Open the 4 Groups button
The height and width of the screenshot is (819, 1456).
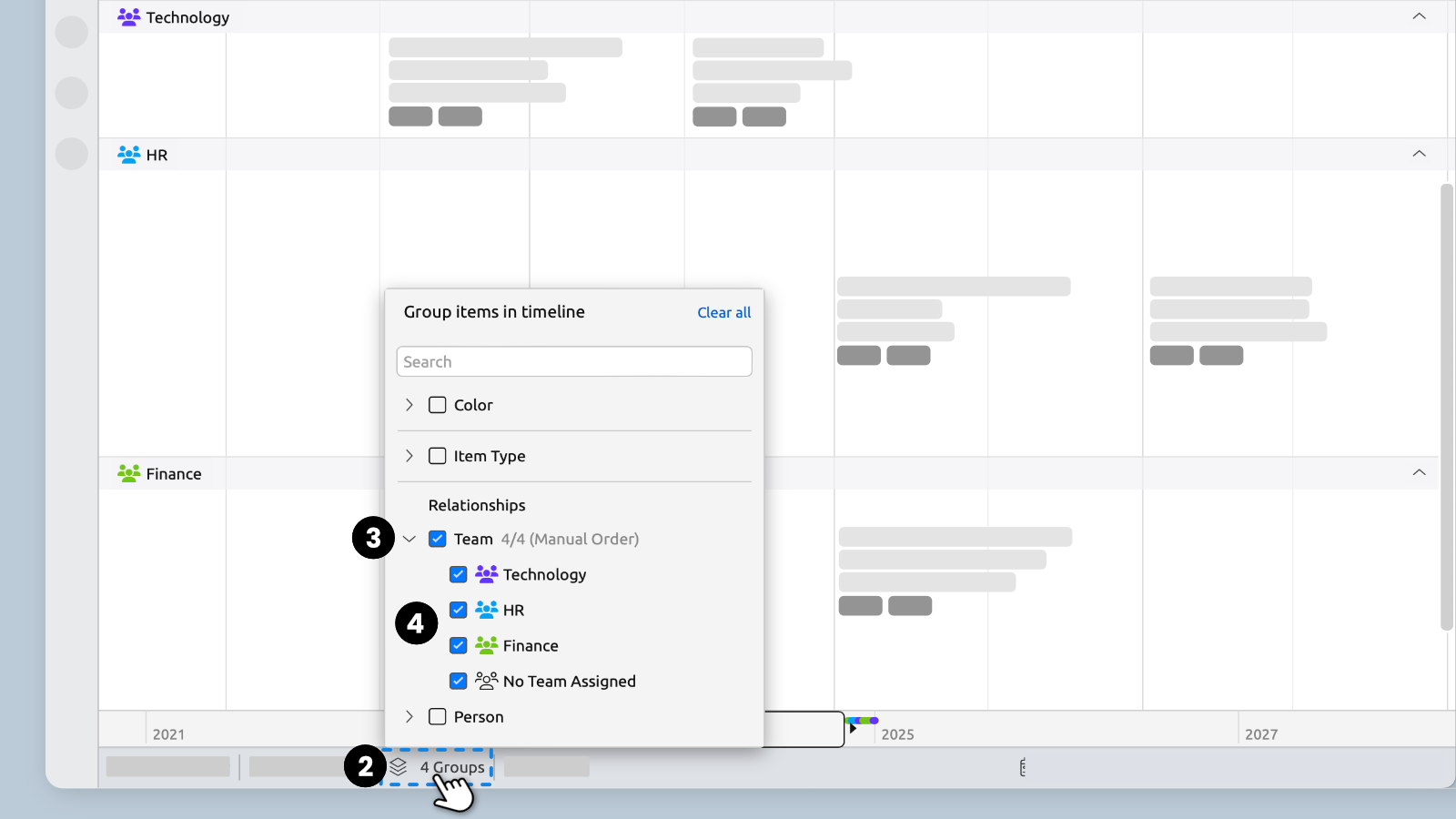click(x=437, y=767)
